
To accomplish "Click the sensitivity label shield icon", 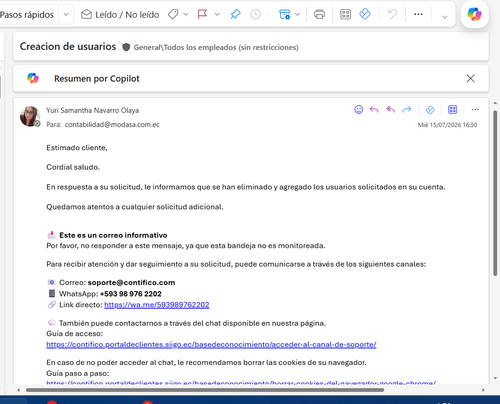I will pos(126,47).
